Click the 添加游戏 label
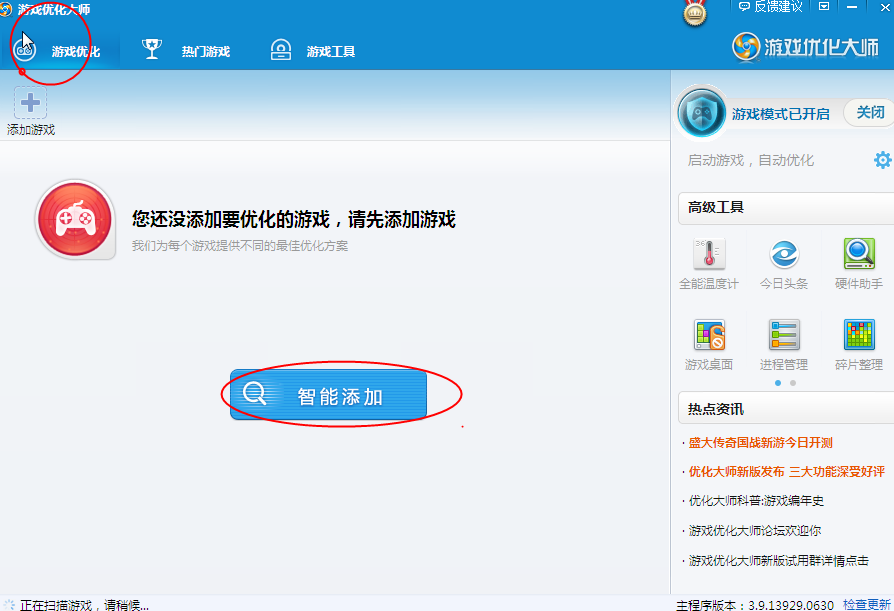The height and width of the screenshot is (611, 894). tap(31, 130)
